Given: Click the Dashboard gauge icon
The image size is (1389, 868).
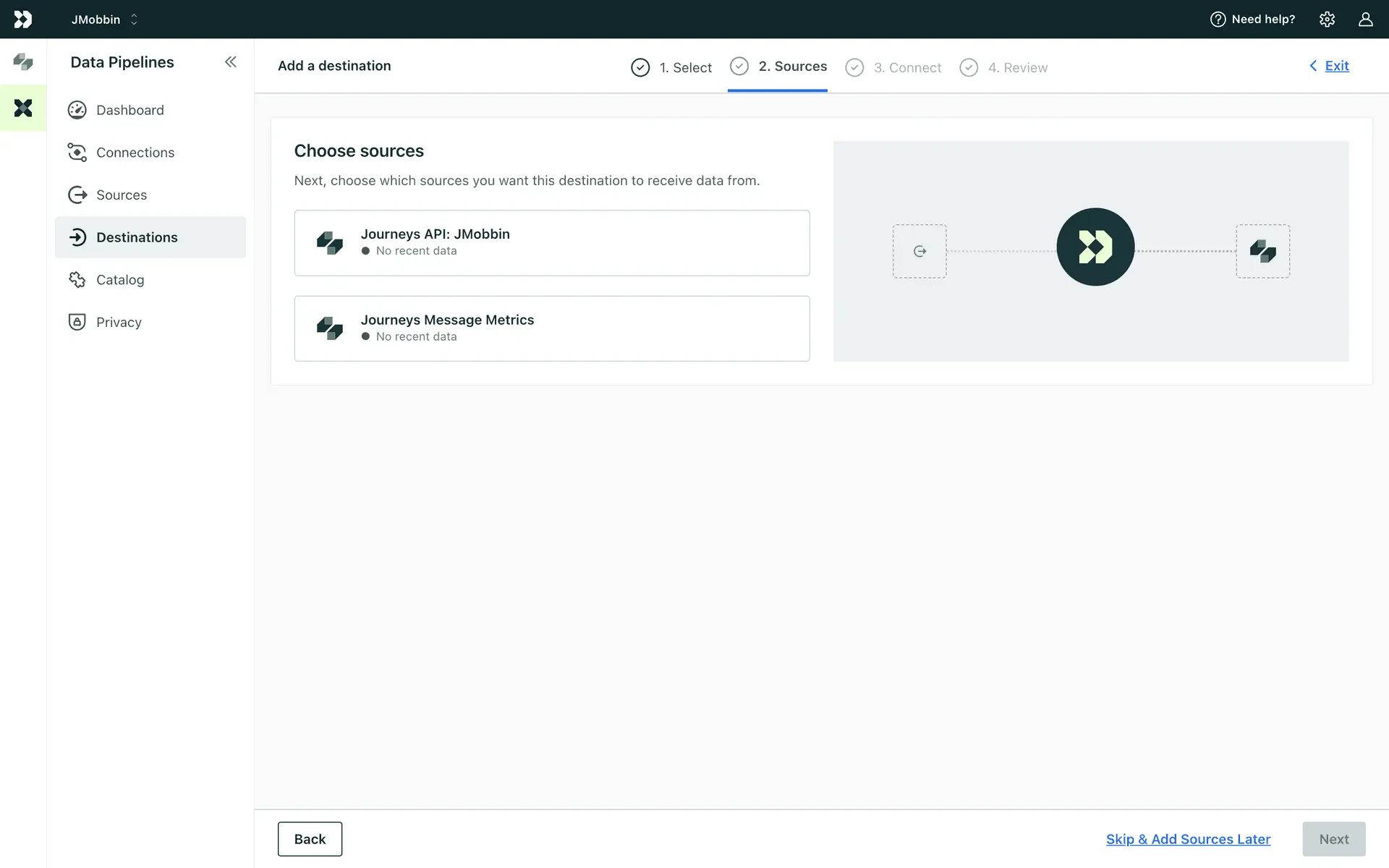Looking at the screenshot, I should coord(77,110).
